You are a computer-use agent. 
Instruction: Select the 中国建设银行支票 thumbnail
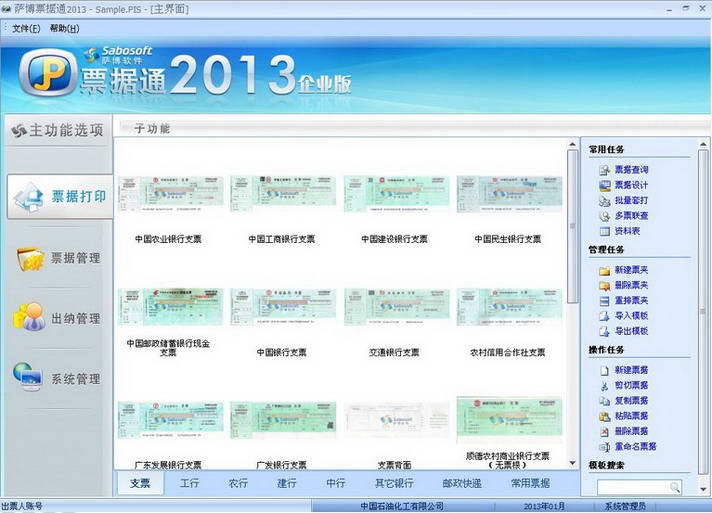396,194
